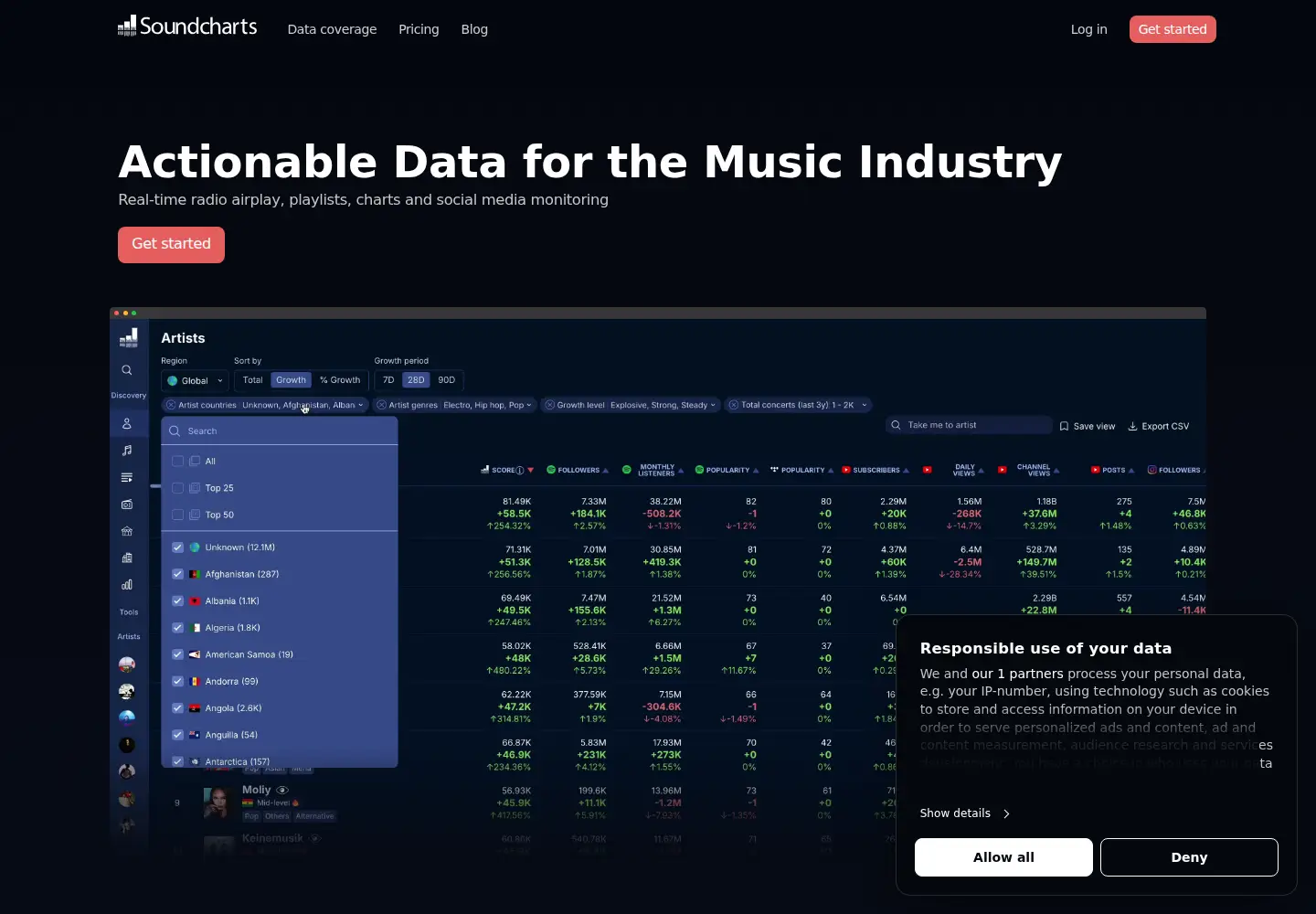
Task: Open the Global region dropdown
Action: 195,380
